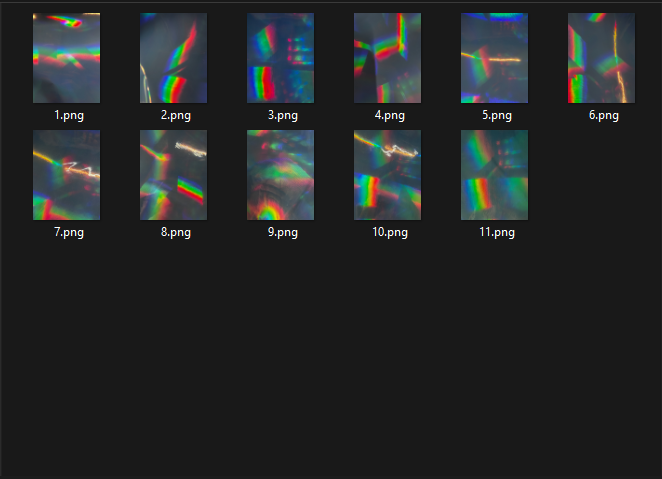The image size is (662, 479).
Task: Select the 3.png thumbnail image
Action: (280, 58)
